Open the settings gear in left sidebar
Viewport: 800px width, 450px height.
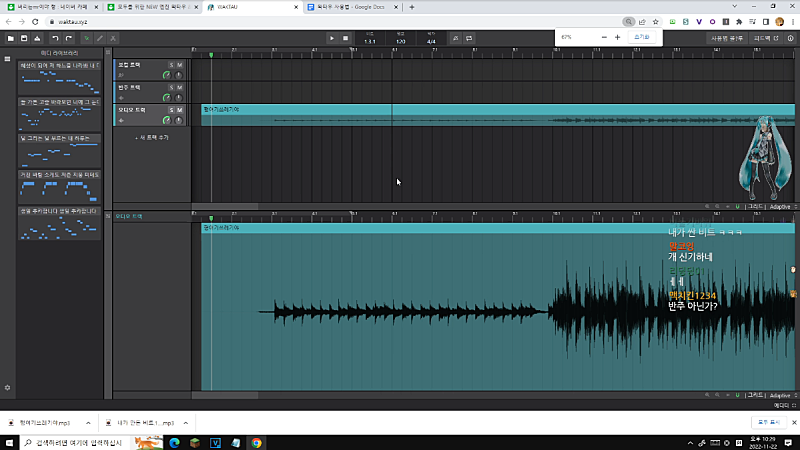click(x=7, y=387)
